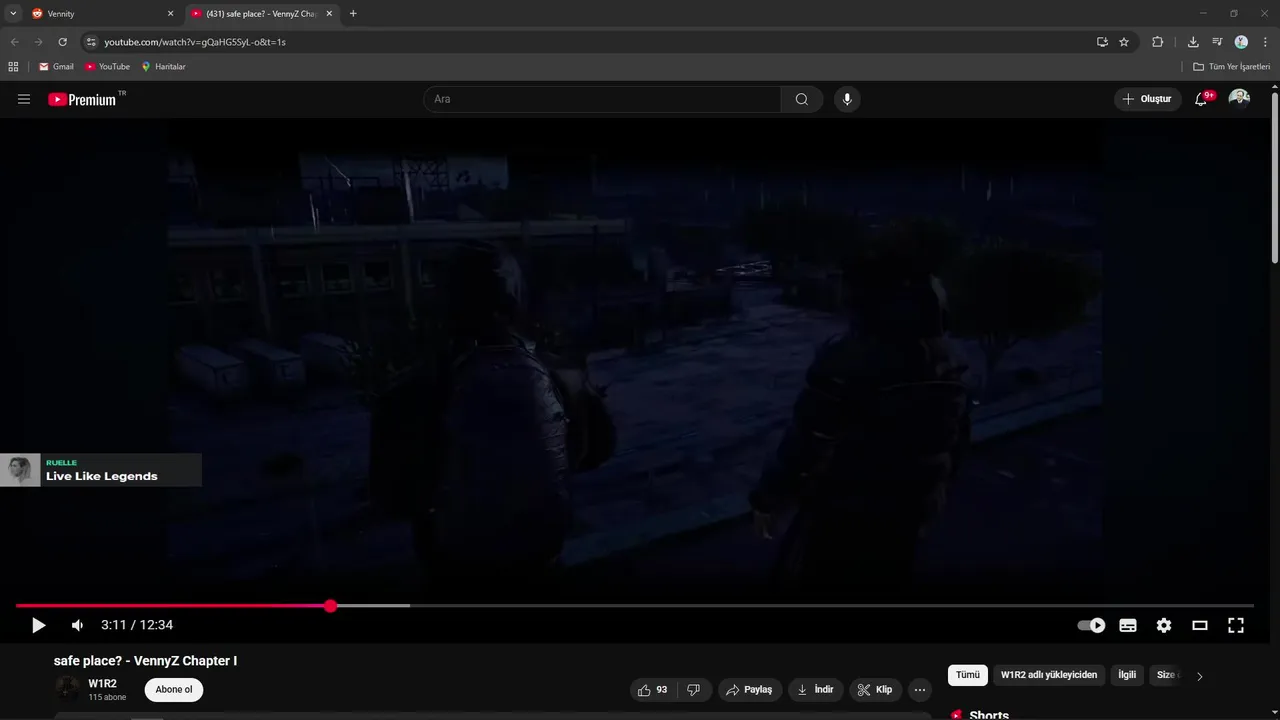Viewport: 1280px width, 720px height.
Task: Open the YouTube bookmark
Action: coord(107,67)
